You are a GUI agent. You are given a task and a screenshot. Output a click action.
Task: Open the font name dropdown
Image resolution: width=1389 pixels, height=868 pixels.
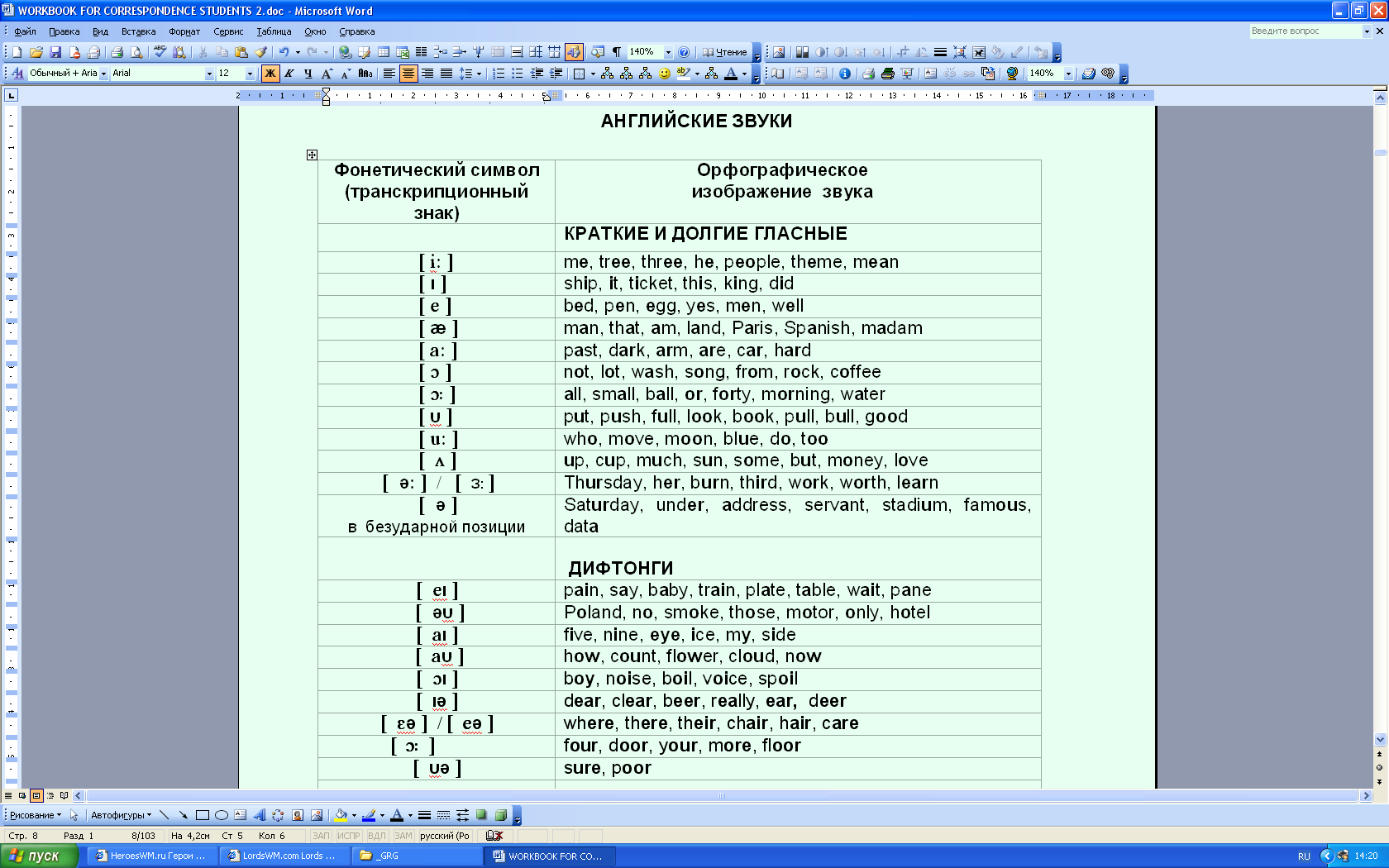point(209,74)
